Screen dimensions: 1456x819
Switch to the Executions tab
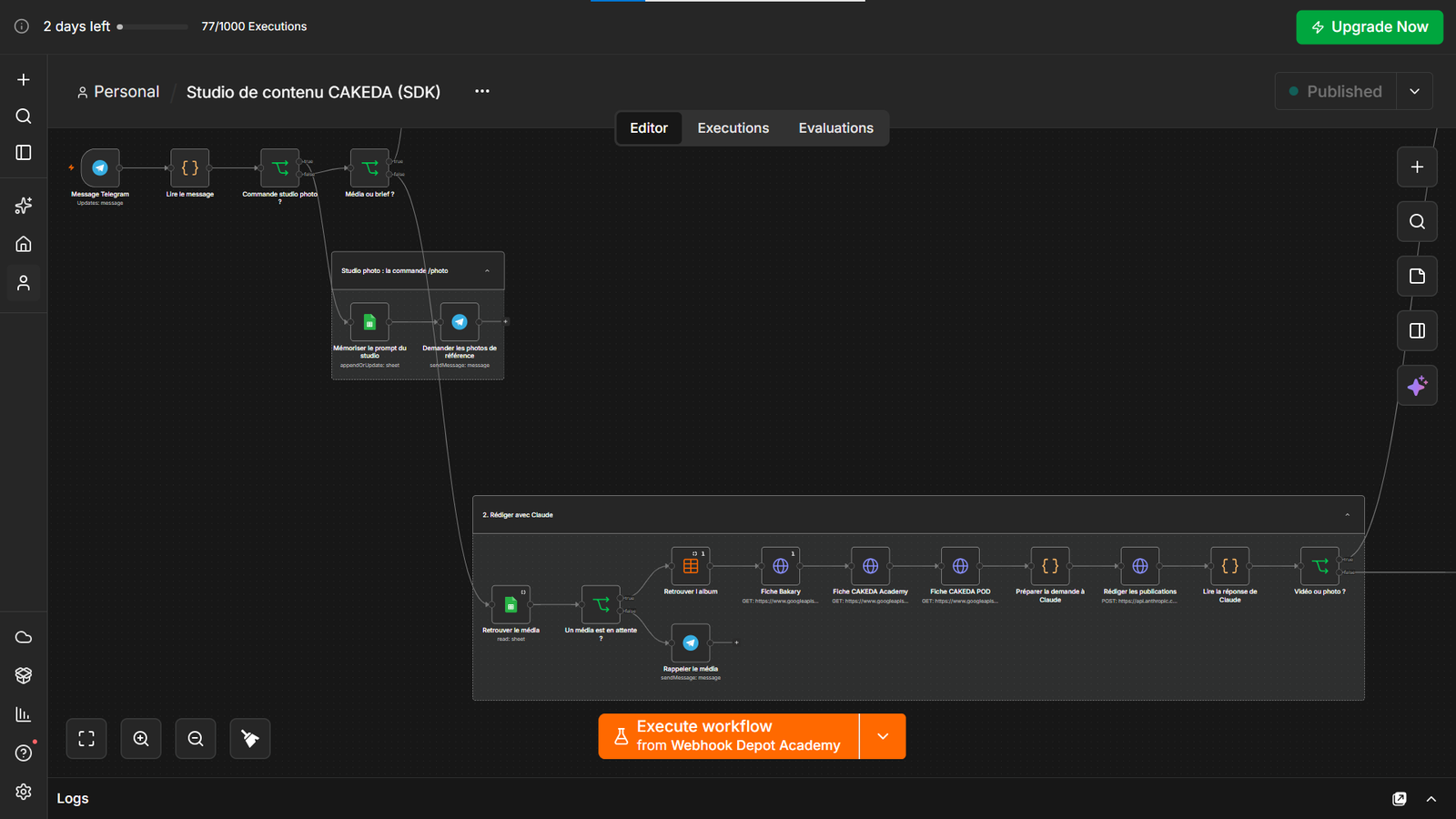(x=733, y=128)
